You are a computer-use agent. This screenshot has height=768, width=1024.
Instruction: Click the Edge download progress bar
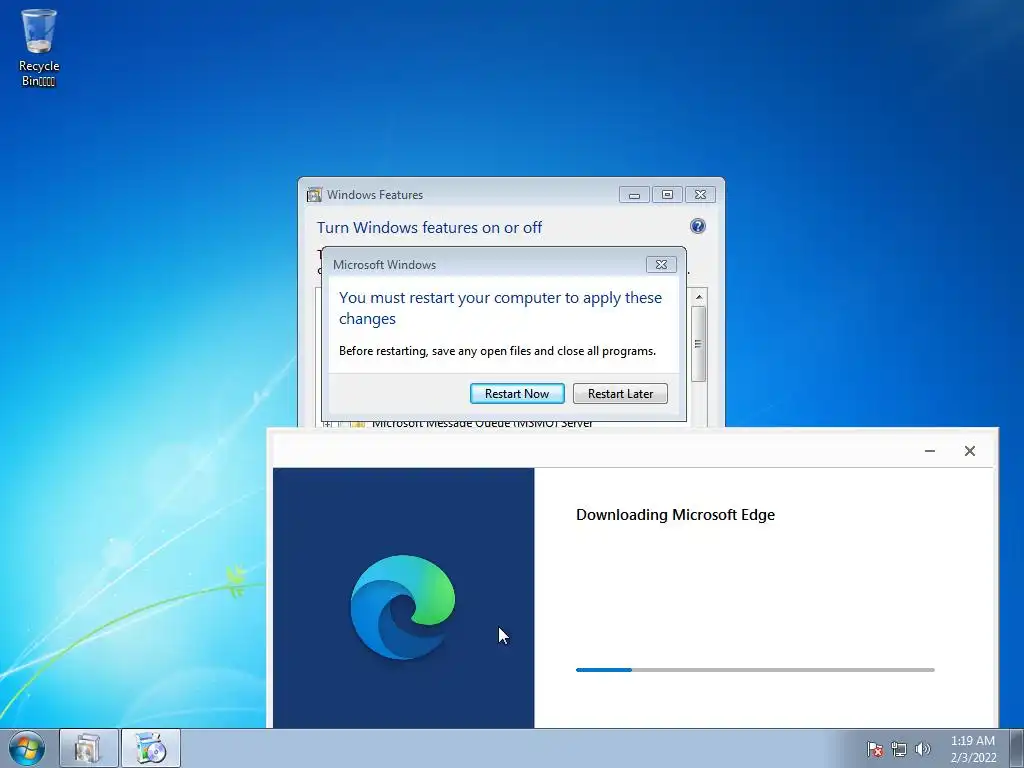(755, 669)
